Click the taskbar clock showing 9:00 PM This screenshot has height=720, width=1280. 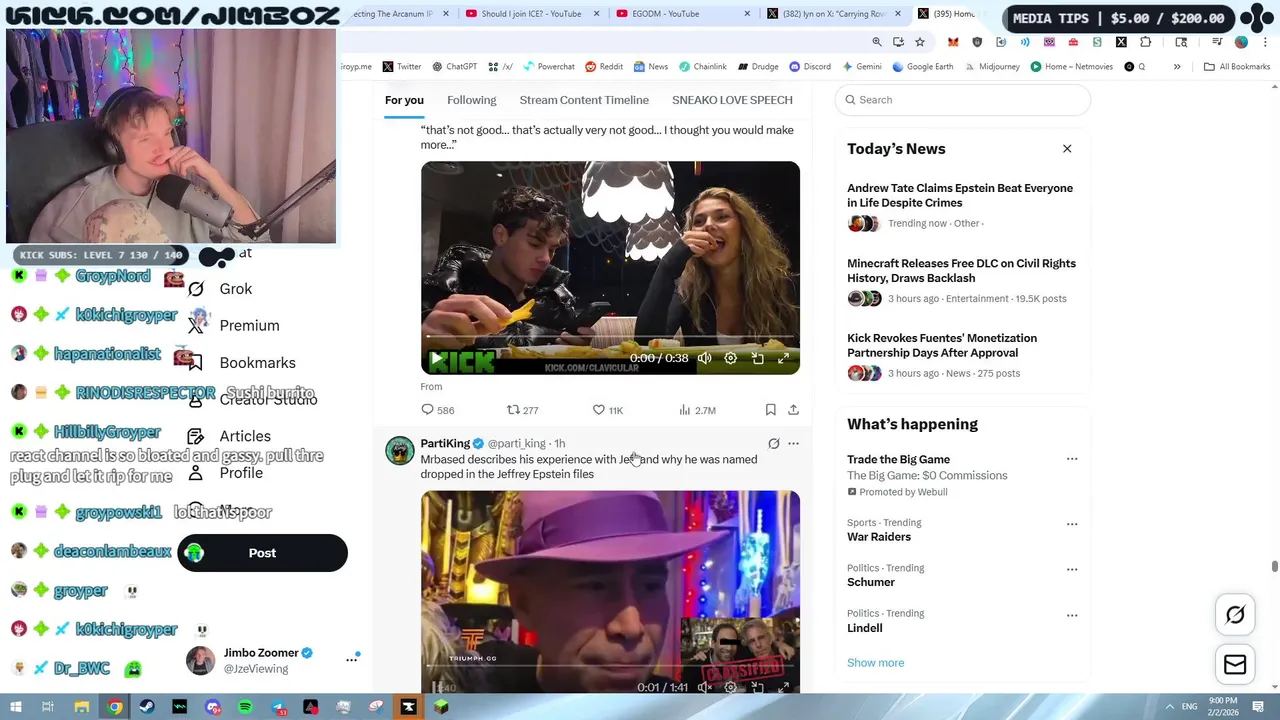pos(1223,707)
